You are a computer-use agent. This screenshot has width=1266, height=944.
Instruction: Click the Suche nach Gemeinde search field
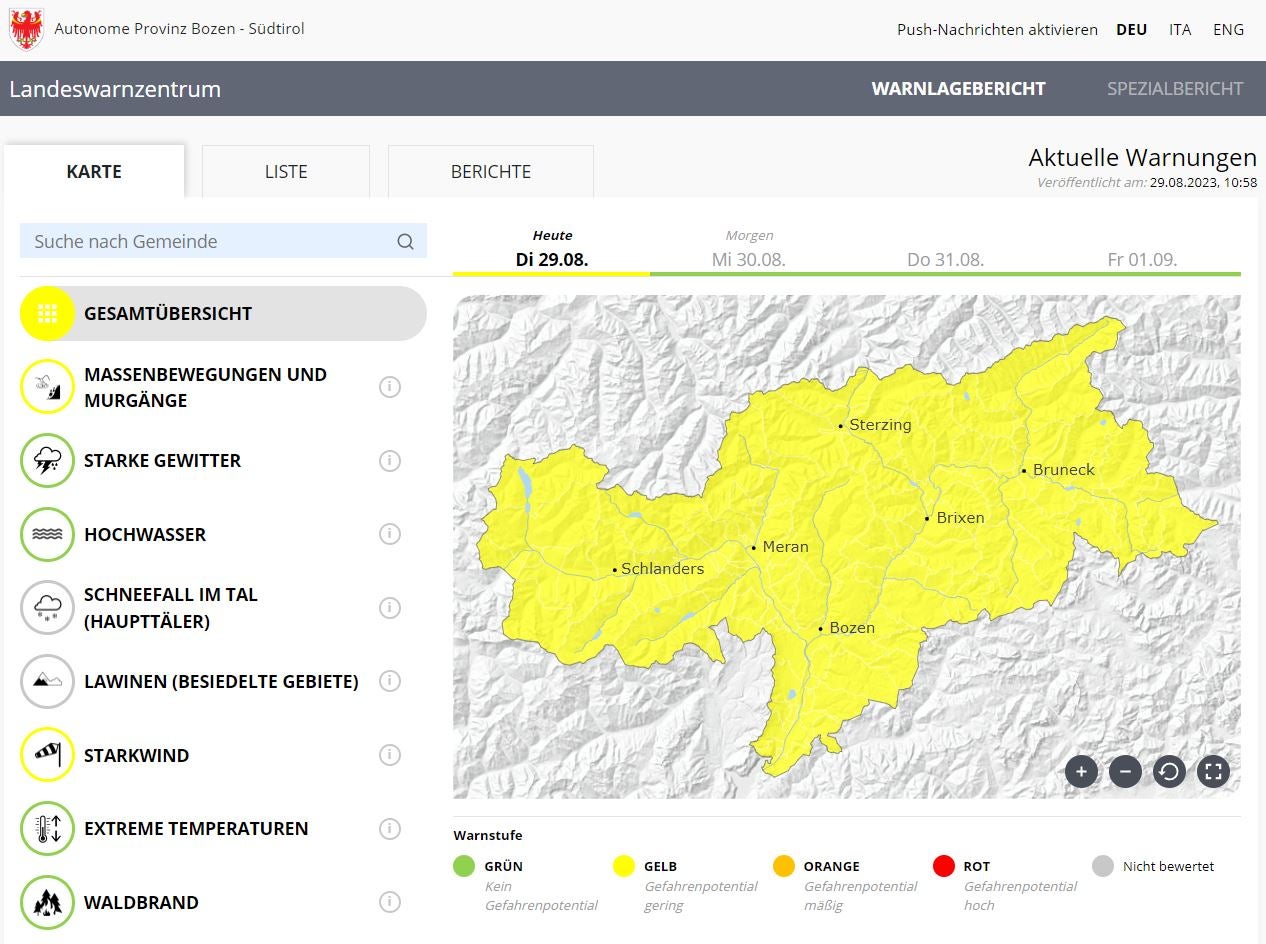(x=210, y=241)
